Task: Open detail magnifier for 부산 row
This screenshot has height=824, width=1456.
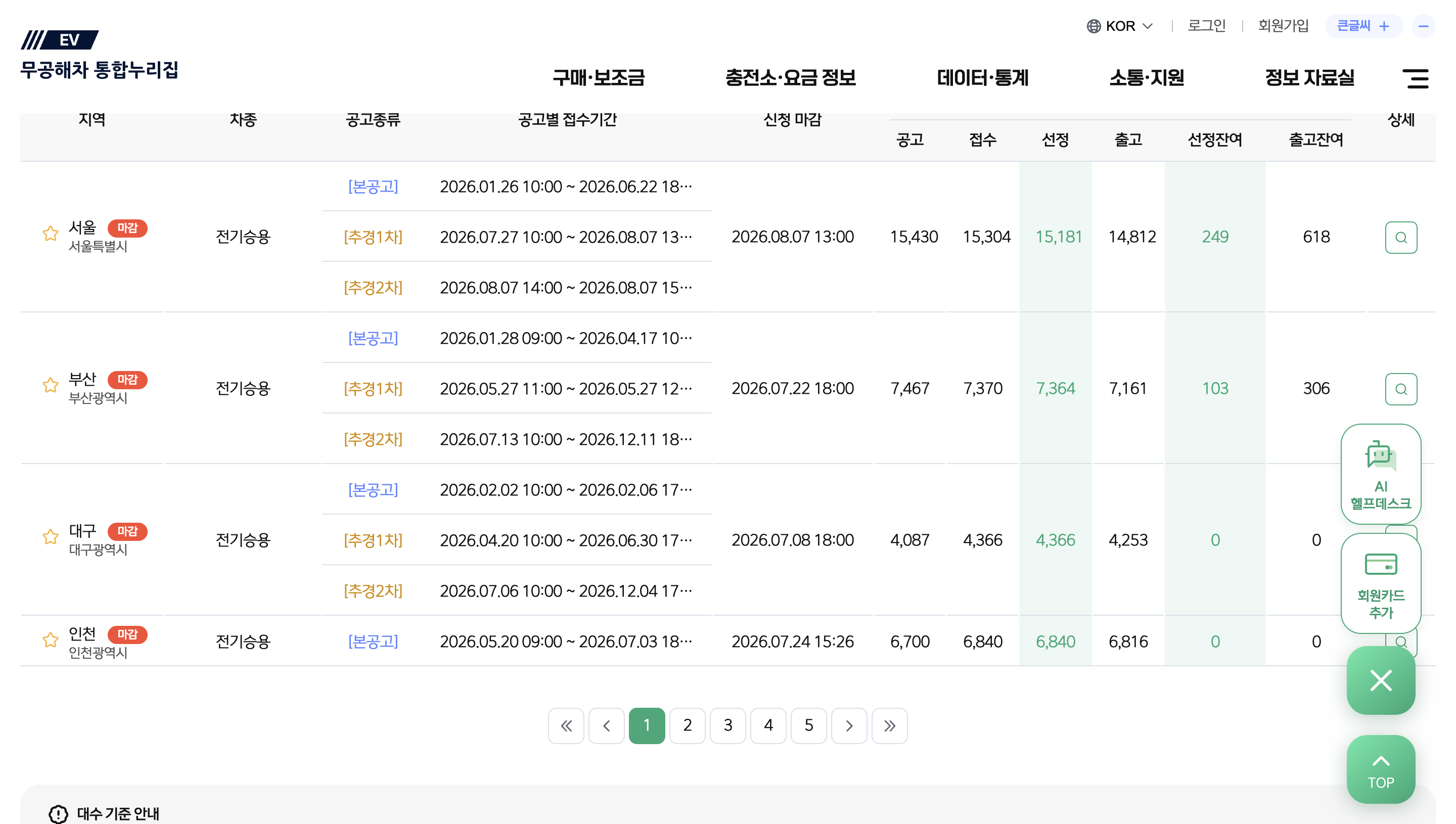Action: click(1400, 389)
